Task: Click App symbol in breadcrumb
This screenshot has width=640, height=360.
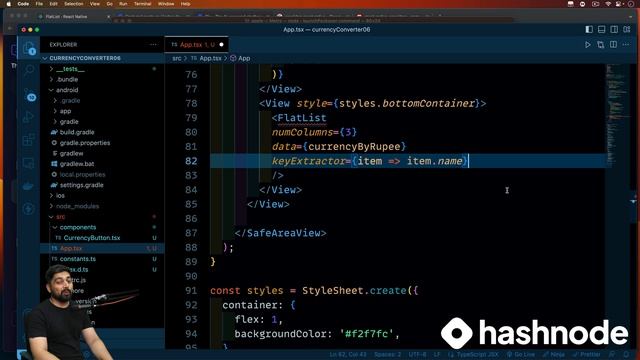Action: click(x=244, y=58)
